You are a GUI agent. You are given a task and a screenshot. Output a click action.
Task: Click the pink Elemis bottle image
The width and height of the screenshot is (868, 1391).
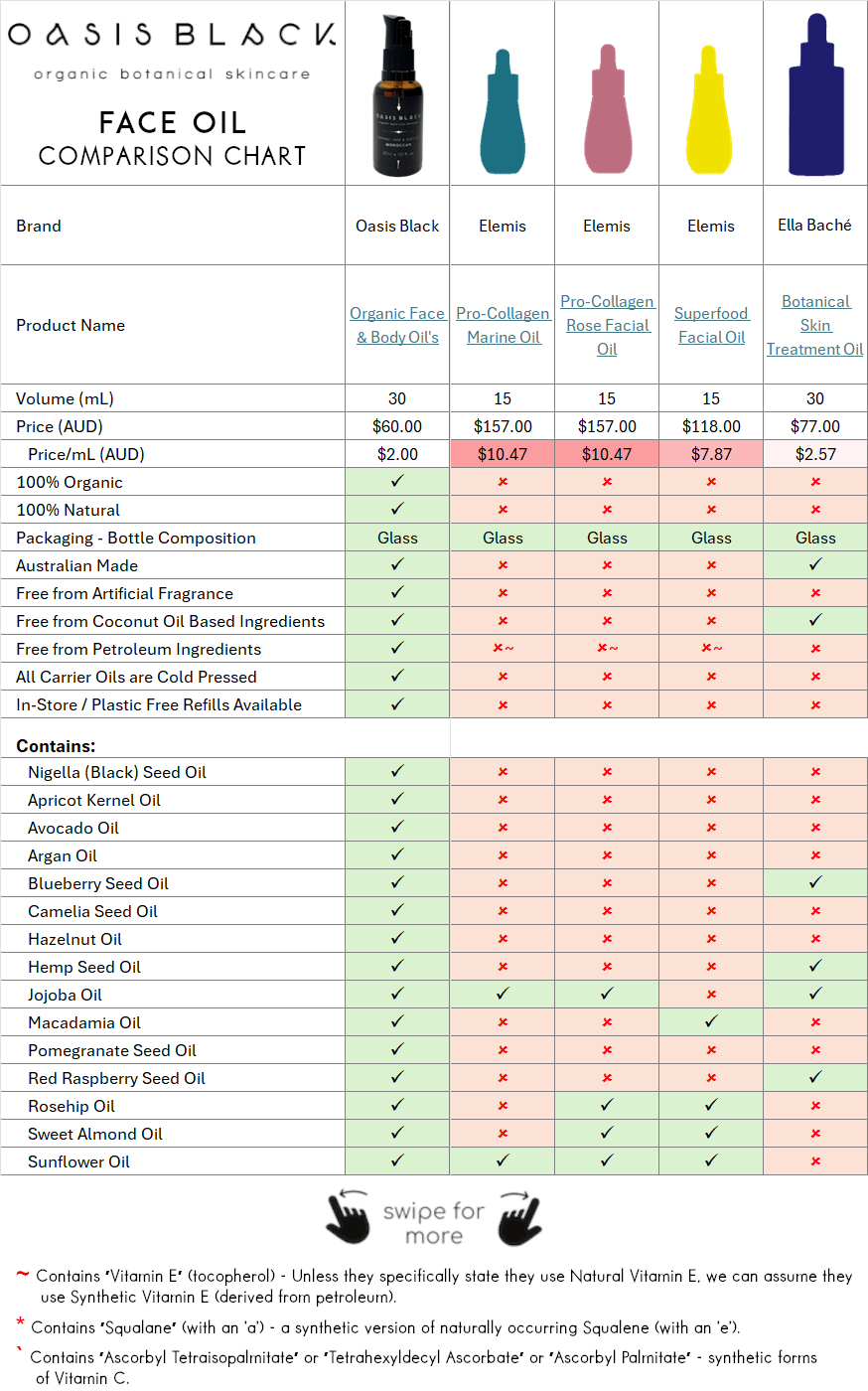click(607, 107)
